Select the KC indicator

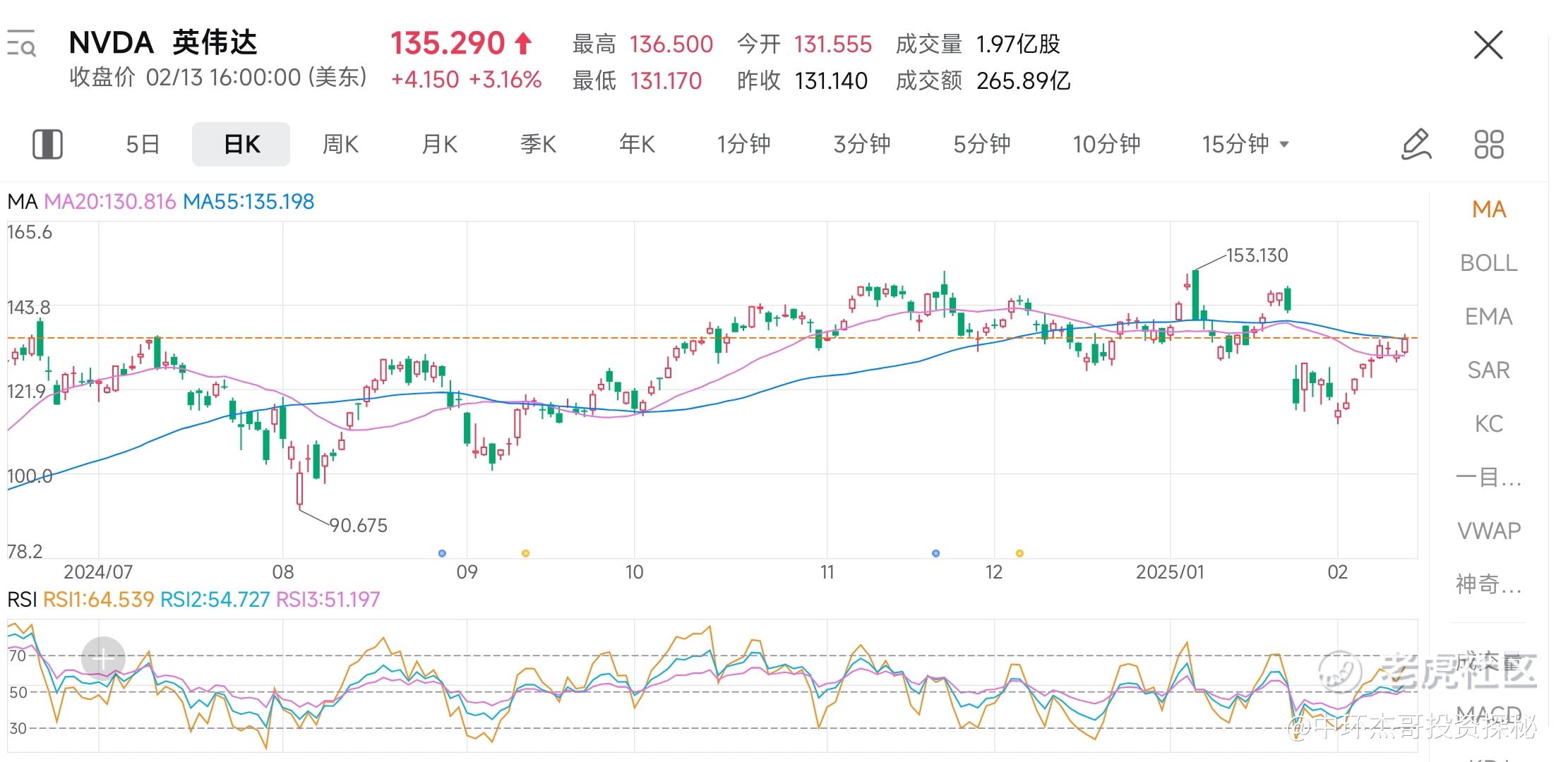(1488, 424)
